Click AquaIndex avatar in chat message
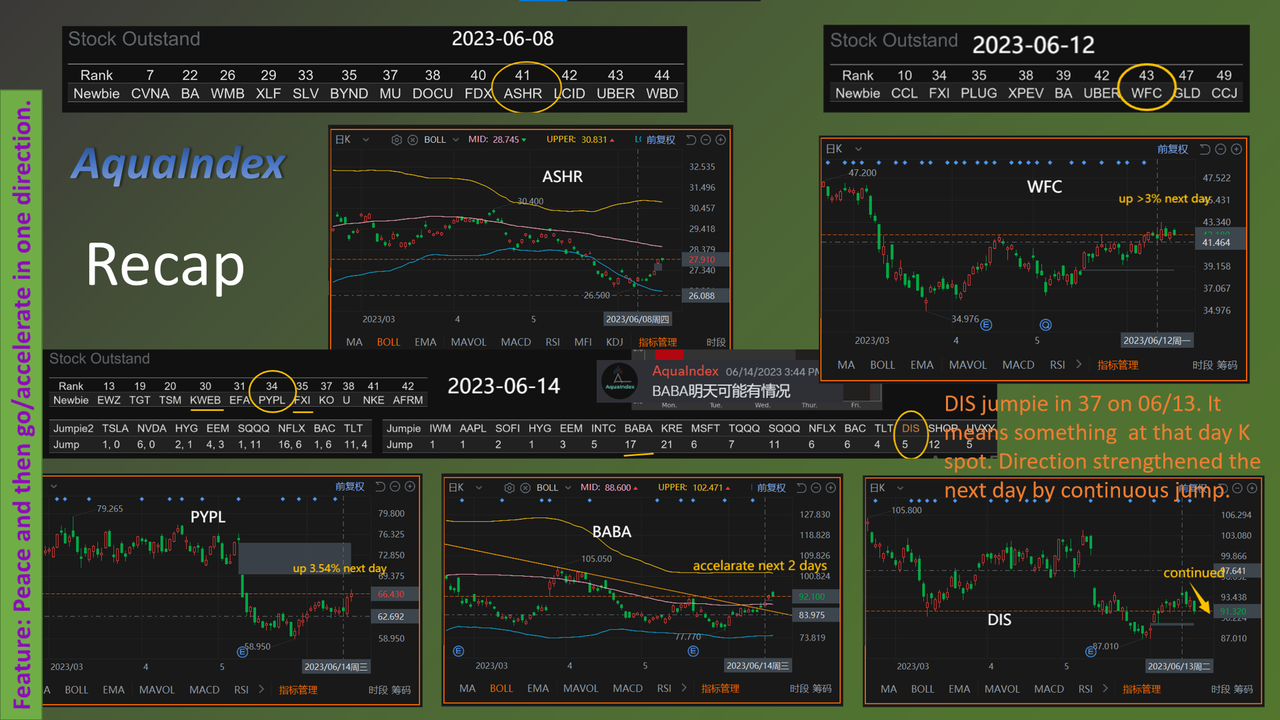 [x=621, y=380]
